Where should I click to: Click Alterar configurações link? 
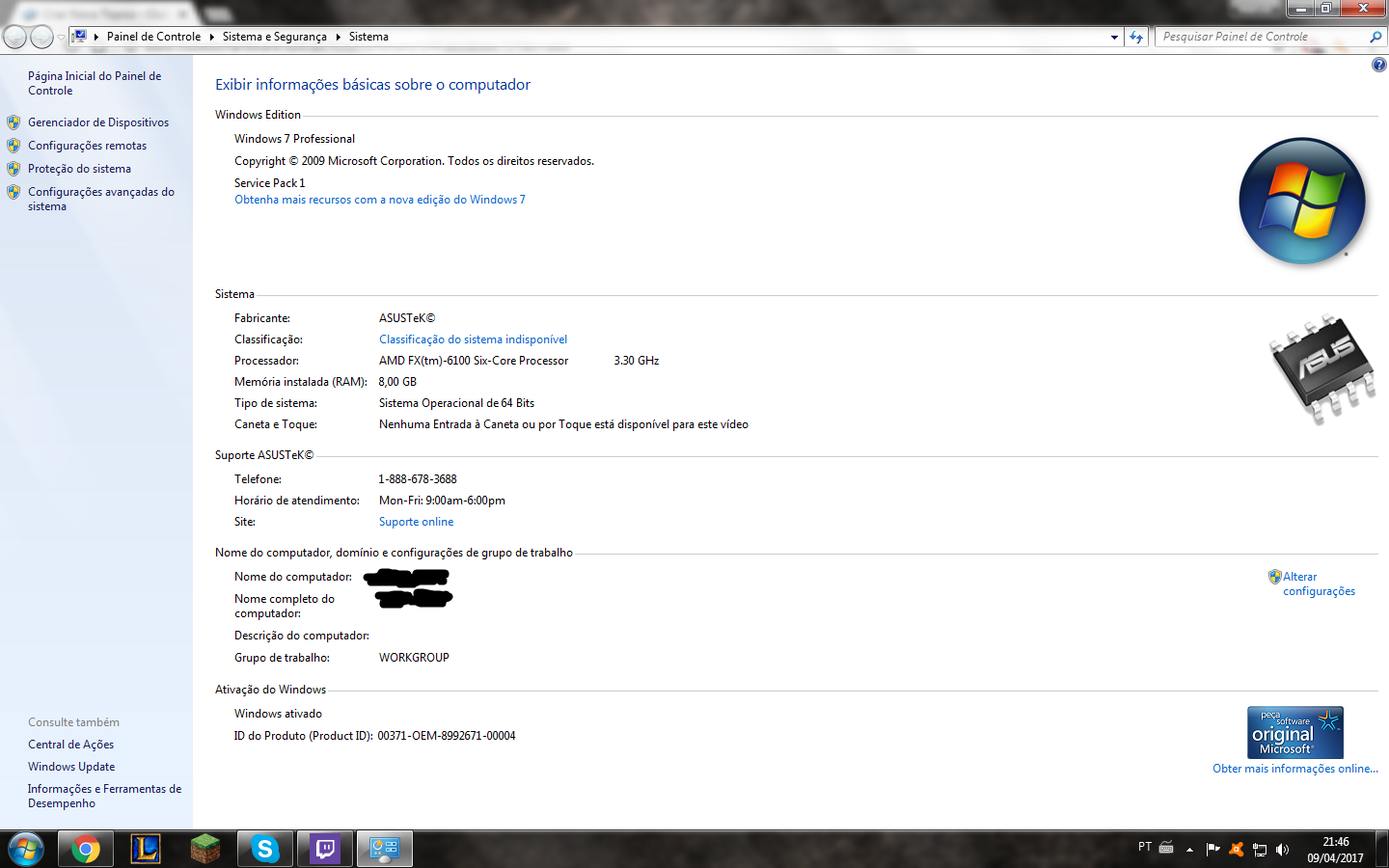click(x=1319, y=583)
